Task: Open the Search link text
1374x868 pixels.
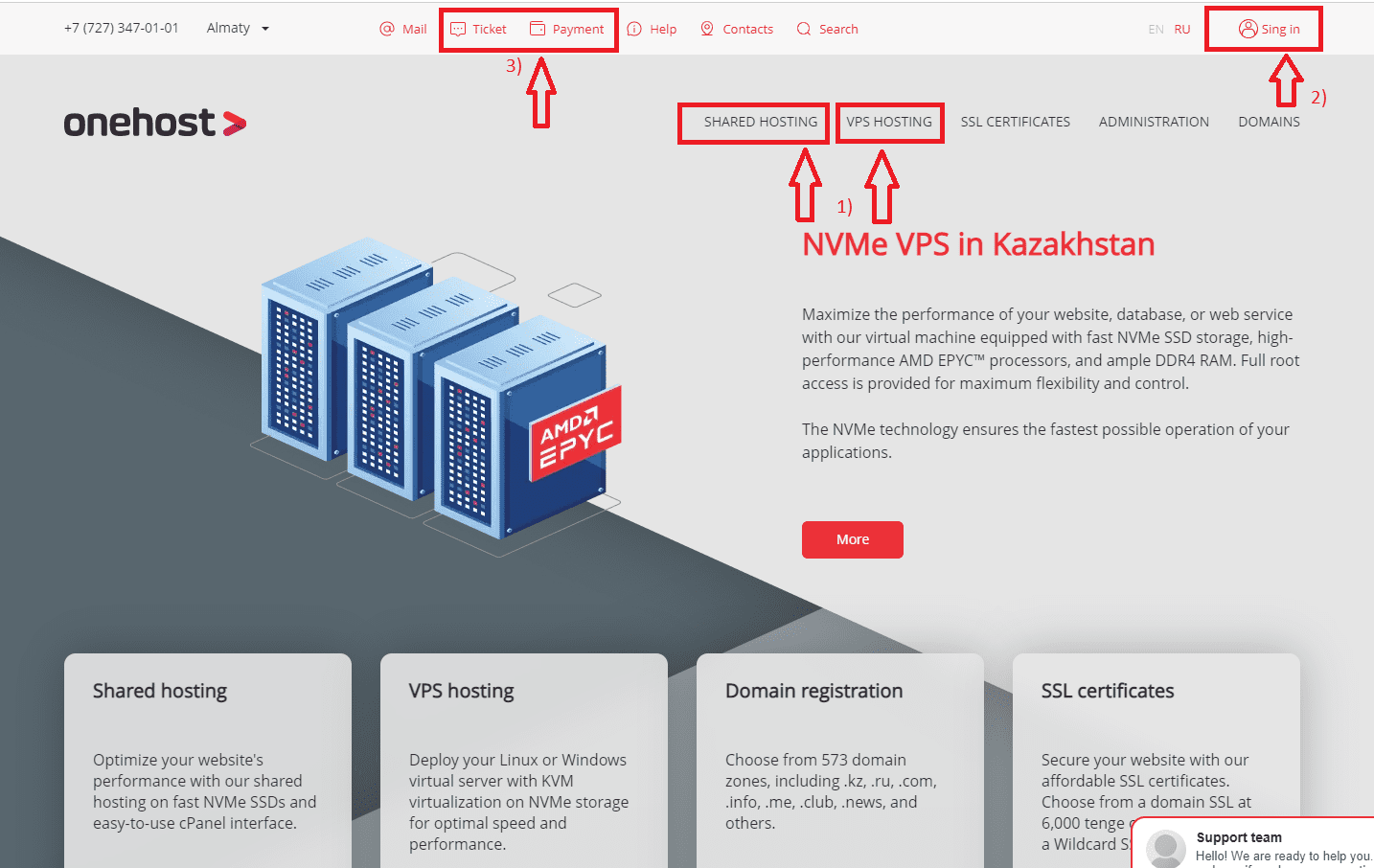Action: point(838,30)
